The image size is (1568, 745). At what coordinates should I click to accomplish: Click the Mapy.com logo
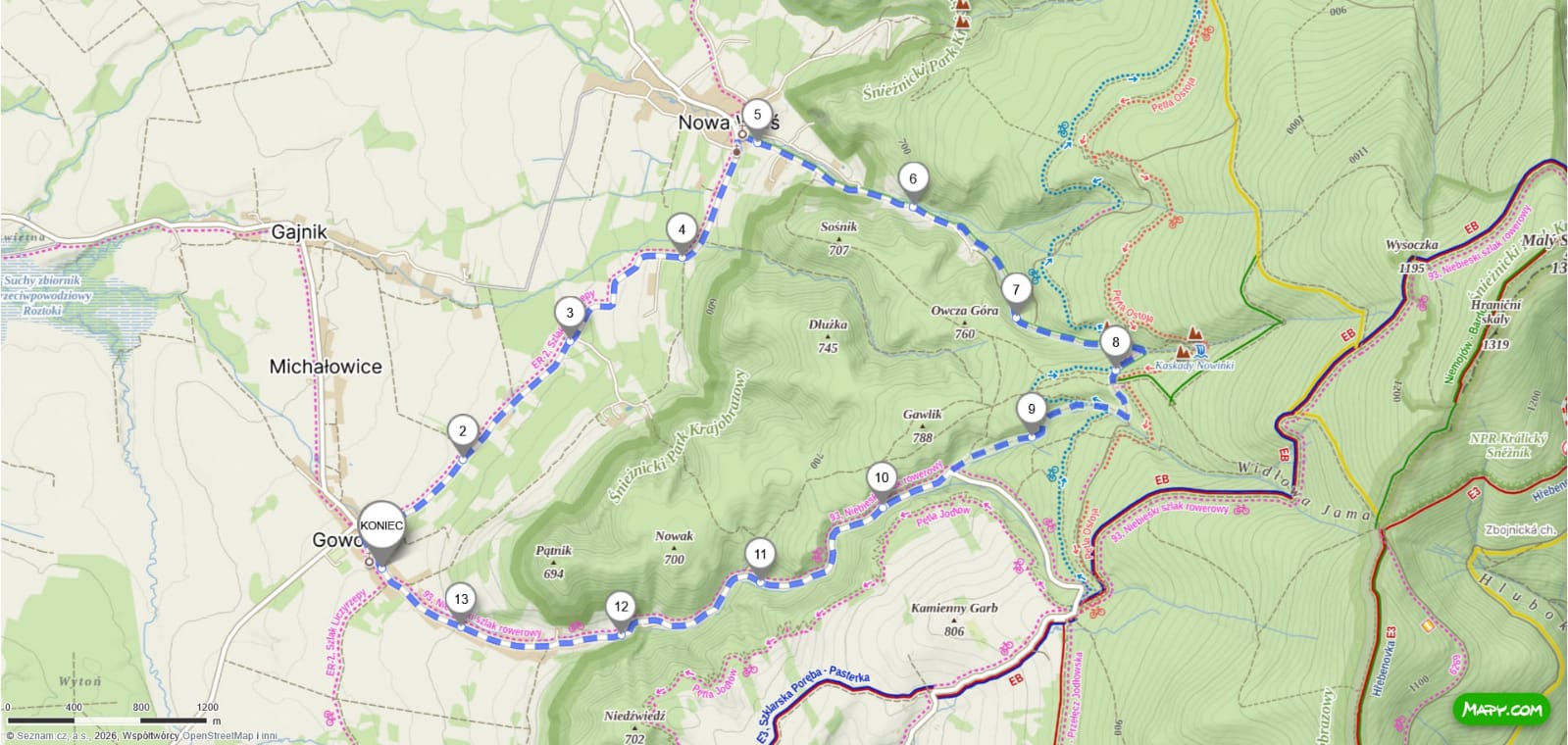tap(1501, 710)
